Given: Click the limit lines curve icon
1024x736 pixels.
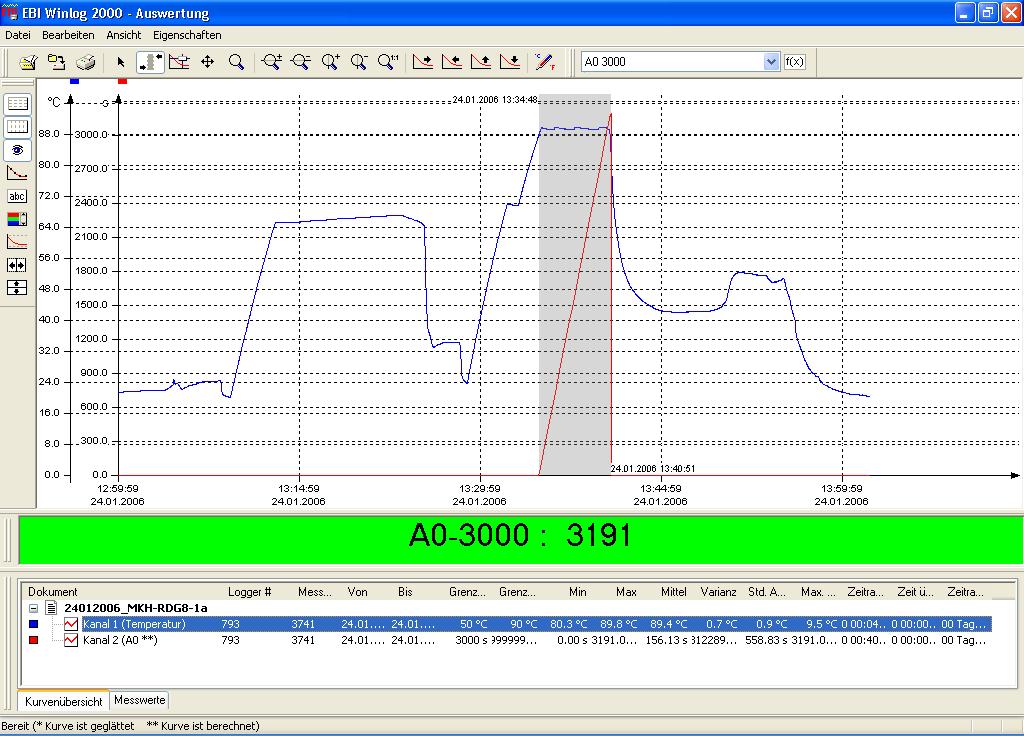Looking at the screenshot, I should tap(17, 242).
